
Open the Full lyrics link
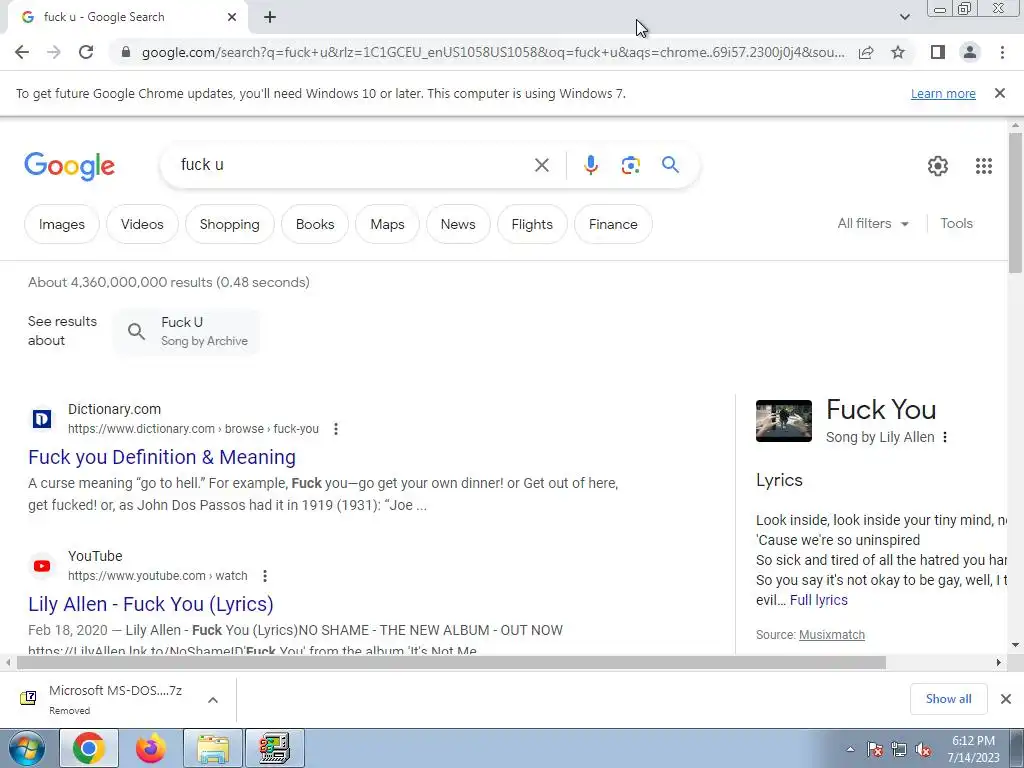tap(818, 600)
